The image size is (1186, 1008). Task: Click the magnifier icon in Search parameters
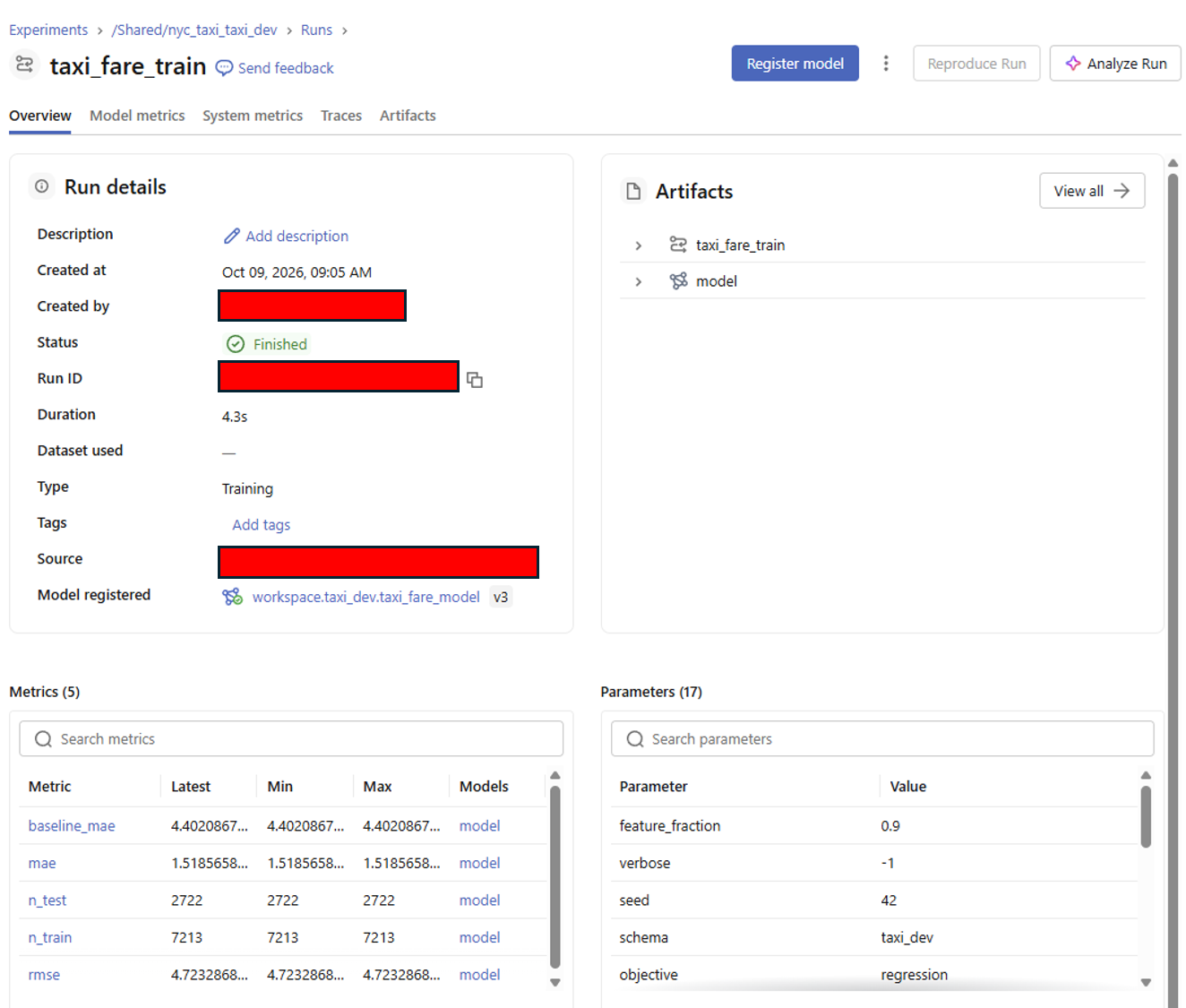pyautogui.click(x=635, y=739)
